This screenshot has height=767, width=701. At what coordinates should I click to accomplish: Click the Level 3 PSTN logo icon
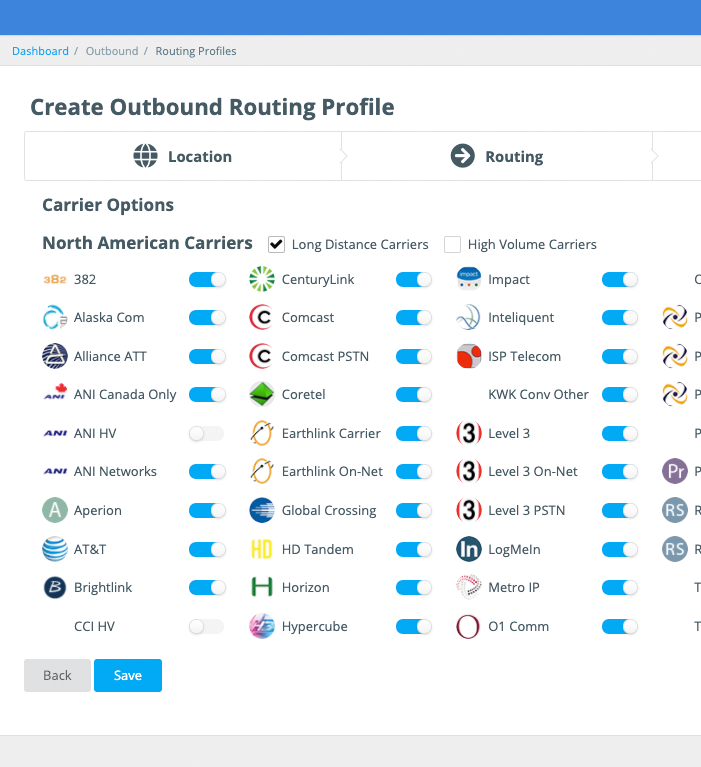[468, 510]
